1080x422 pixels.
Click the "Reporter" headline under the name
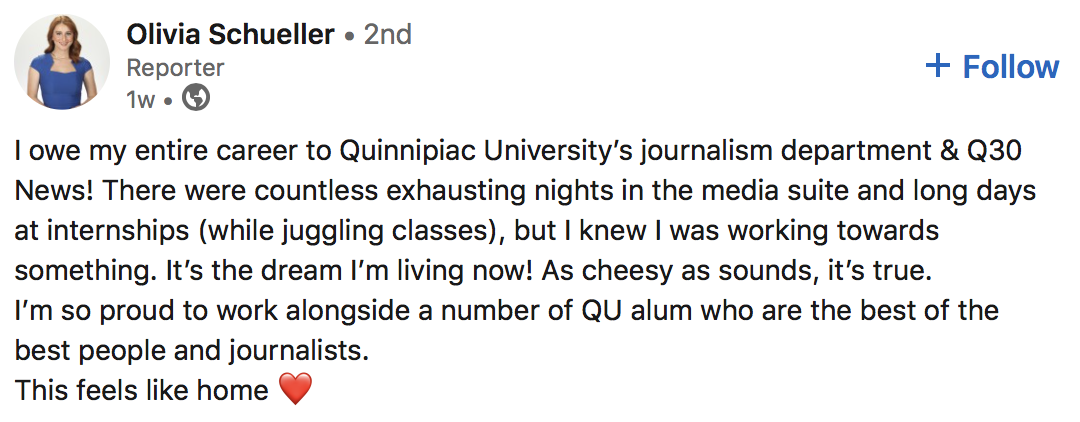click(x=175, y=68)
